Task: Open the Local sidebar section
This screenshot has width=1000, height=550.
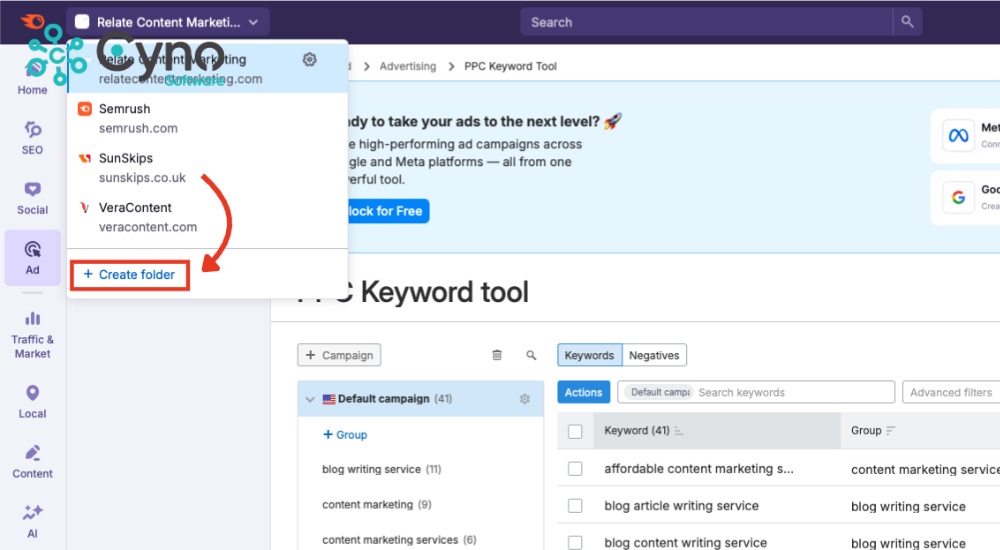Action: click(32, 401)
